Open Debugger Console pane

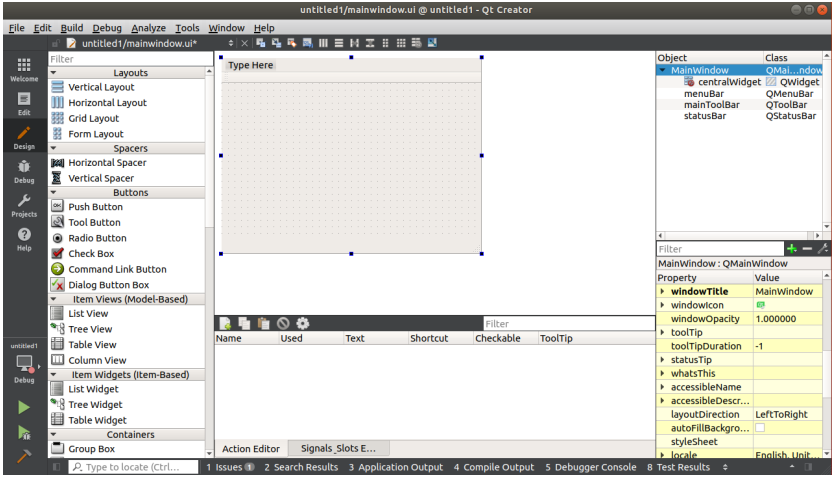[591, 467]
